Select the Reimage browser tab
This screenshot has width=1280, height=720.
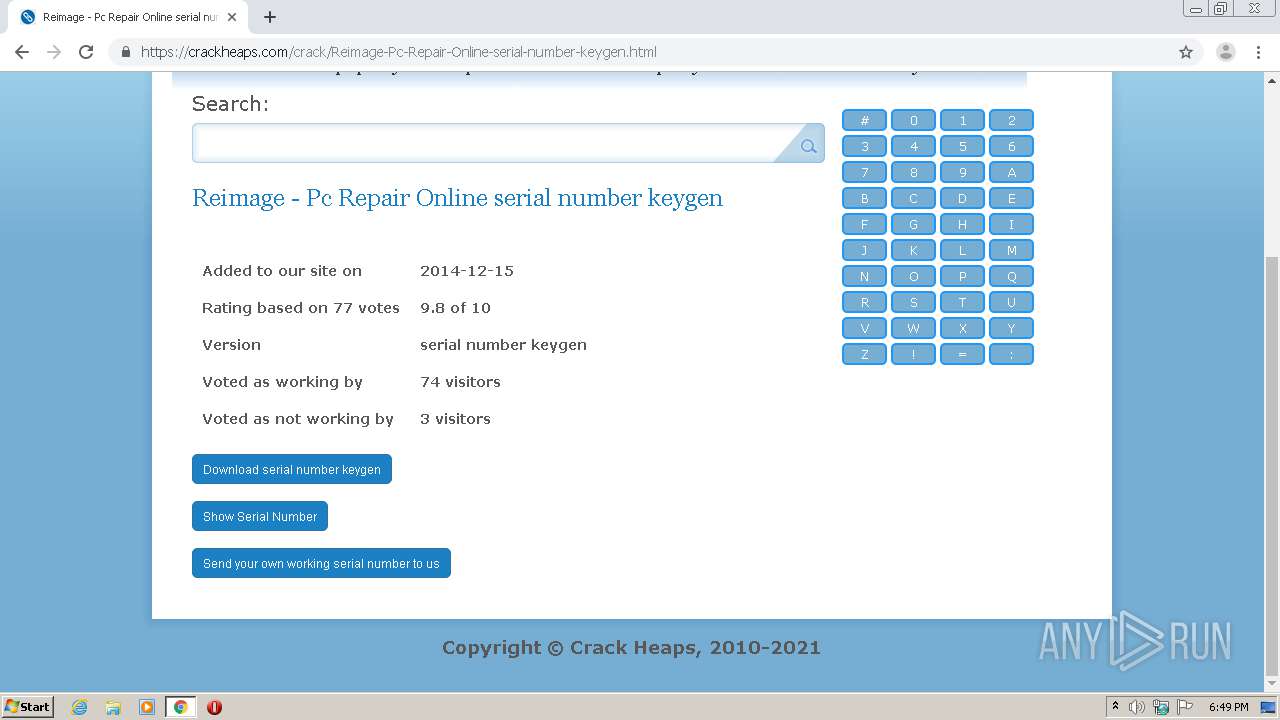(x=130, y=17)
